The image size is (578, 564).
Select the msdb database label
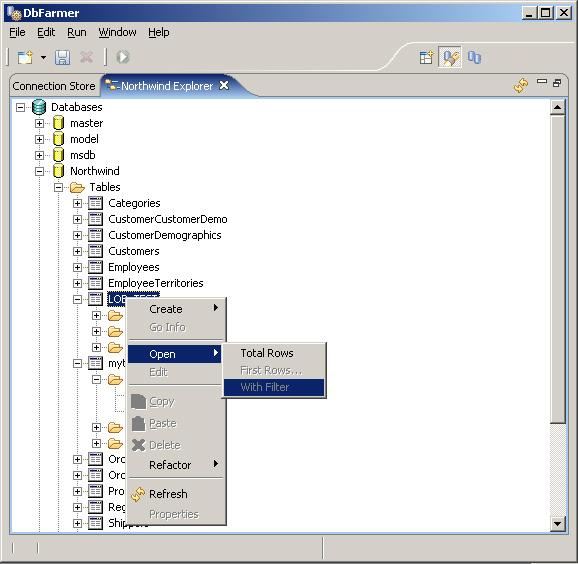pos(83,155)
